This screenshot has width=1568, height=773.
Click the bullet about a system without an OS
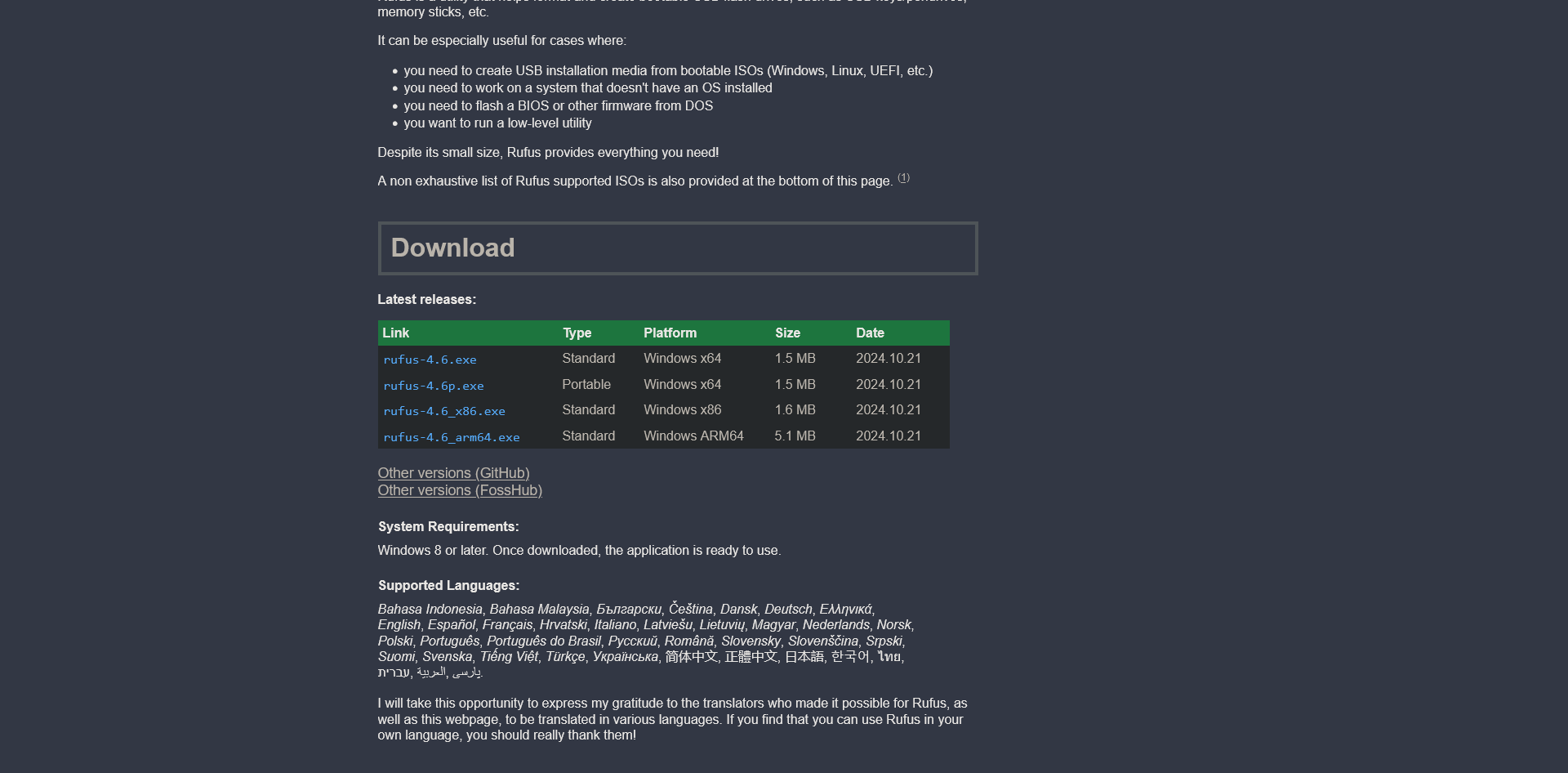[x=588, y=87]
